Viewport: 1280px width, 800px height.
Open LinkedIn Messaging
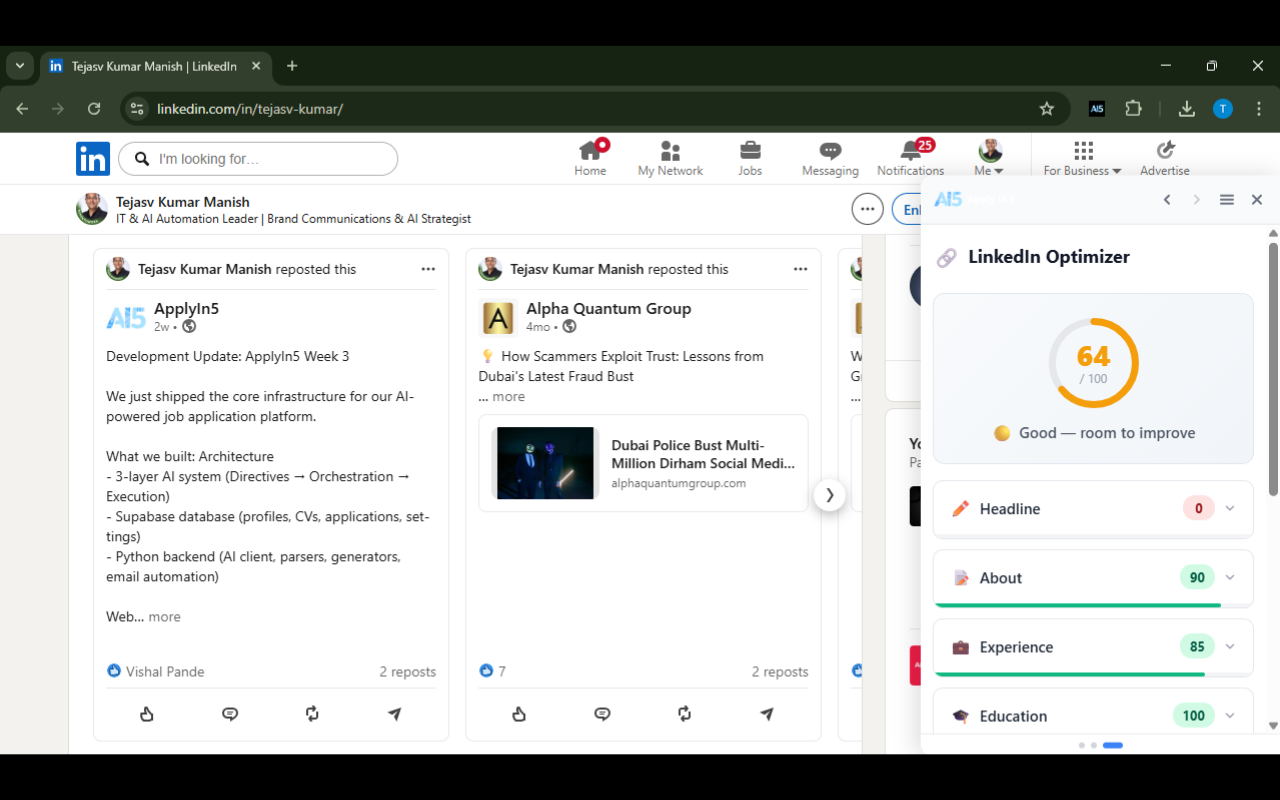(x=829, y=156)
